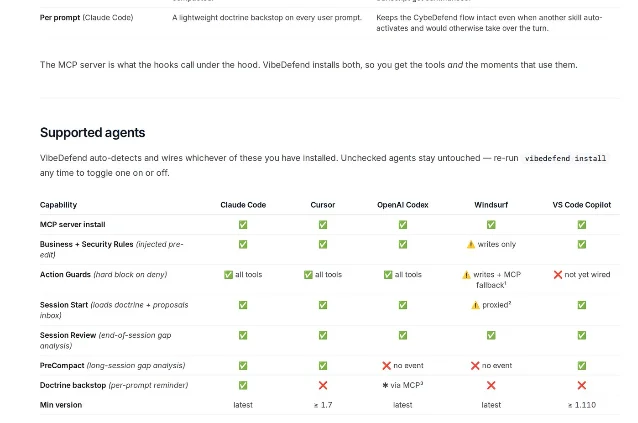Click the warning icon beside Windsurf writes only
Screen dimensions: 638x423
tap(471, 244)
